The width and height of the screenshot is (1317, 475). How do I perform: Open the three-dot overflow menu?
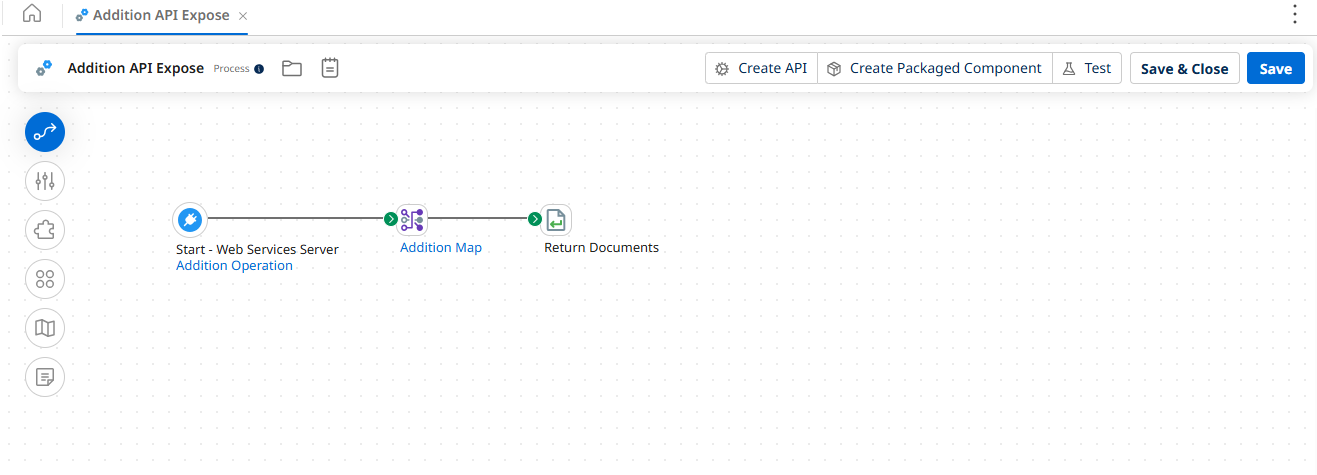point(1295,14)
